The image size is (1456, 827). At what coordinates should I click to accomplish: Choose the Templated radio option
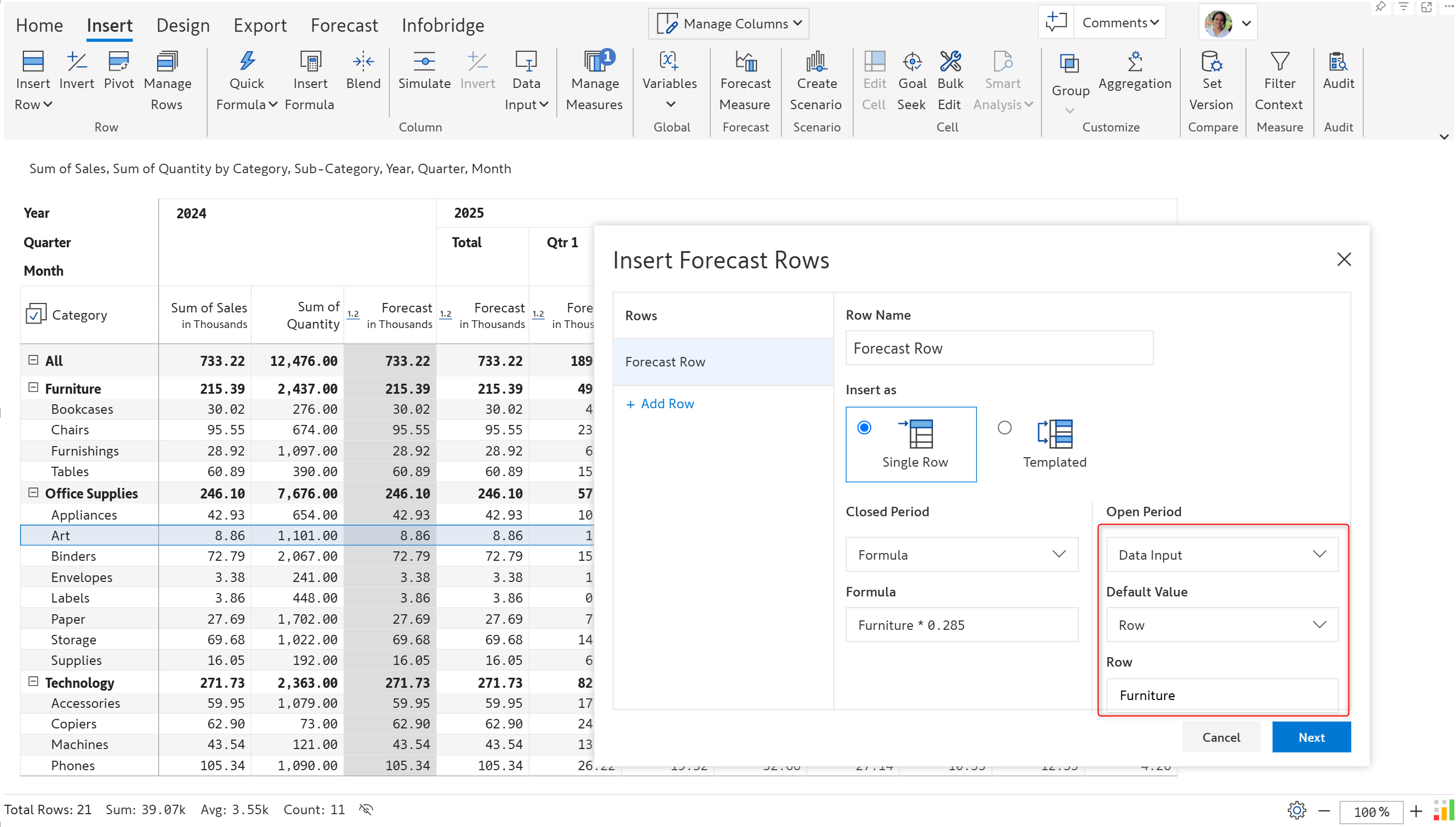(x=1005, y=428)
